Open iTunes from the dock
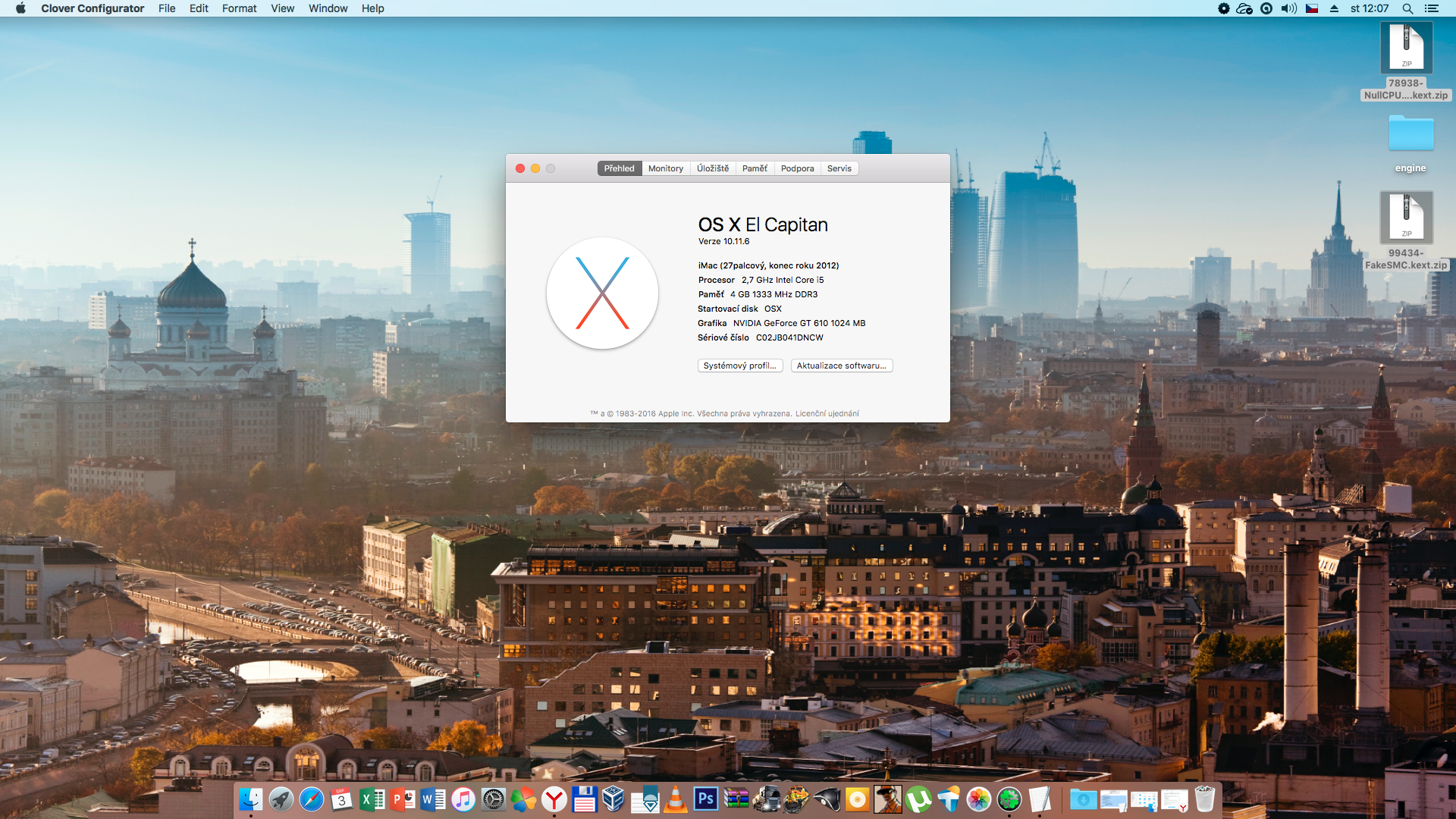This screenshot has width=1456, height=819. pos(463,799)
